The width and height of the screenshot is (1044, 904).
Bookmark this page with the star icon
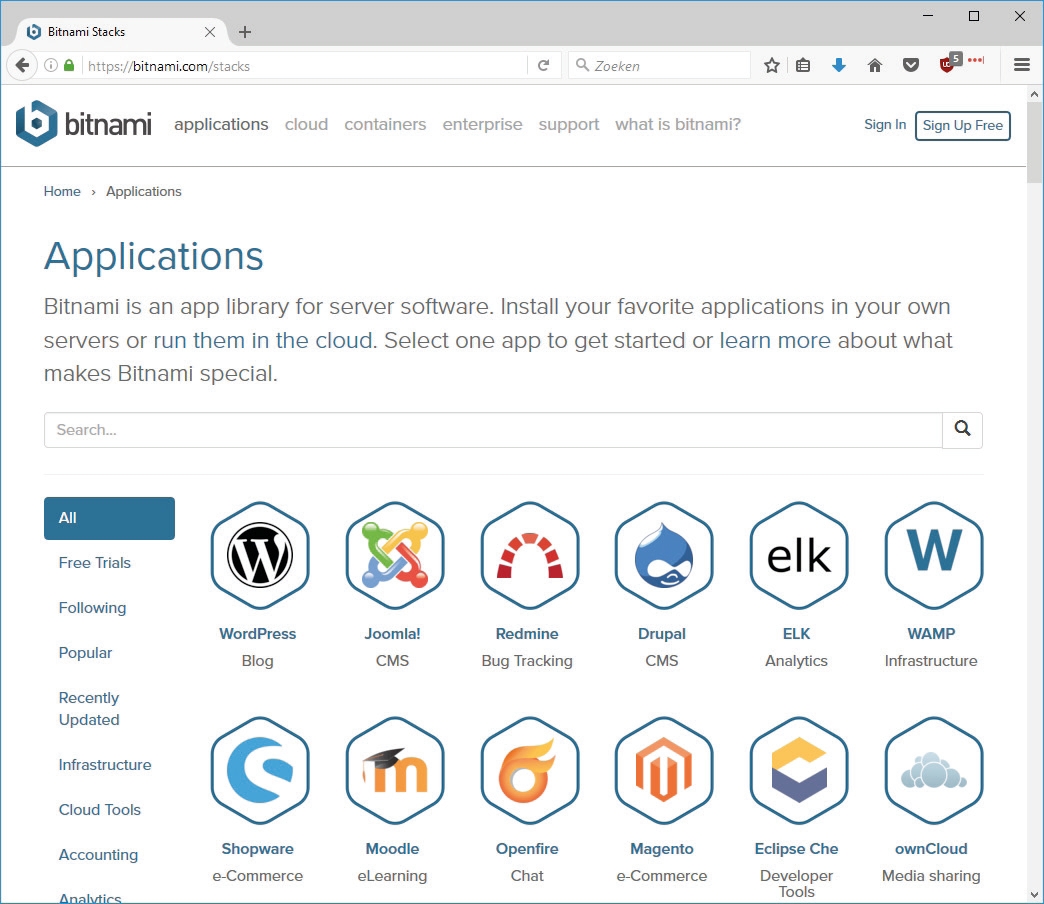coord(771,66)
